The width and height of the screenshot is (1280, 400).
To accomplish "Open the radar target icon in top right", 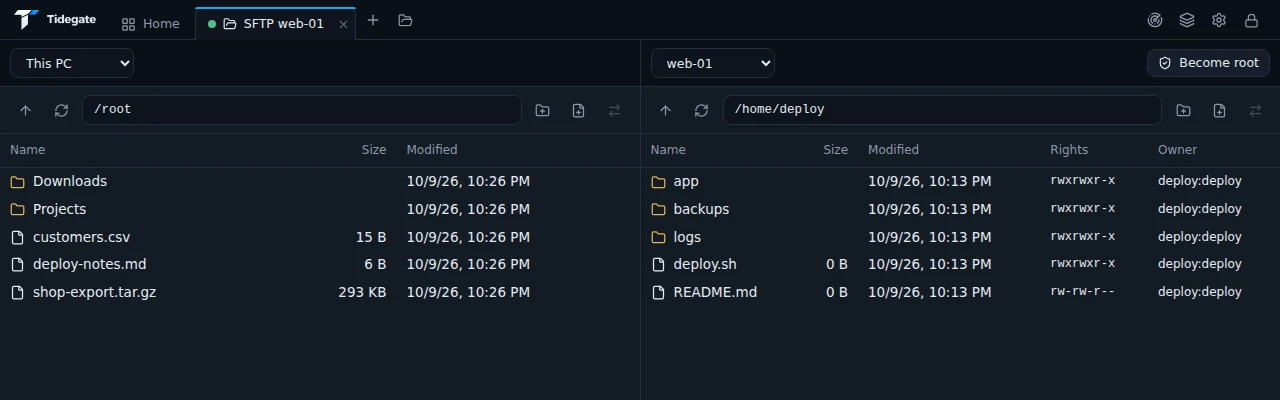I will tap(1155, 20).
